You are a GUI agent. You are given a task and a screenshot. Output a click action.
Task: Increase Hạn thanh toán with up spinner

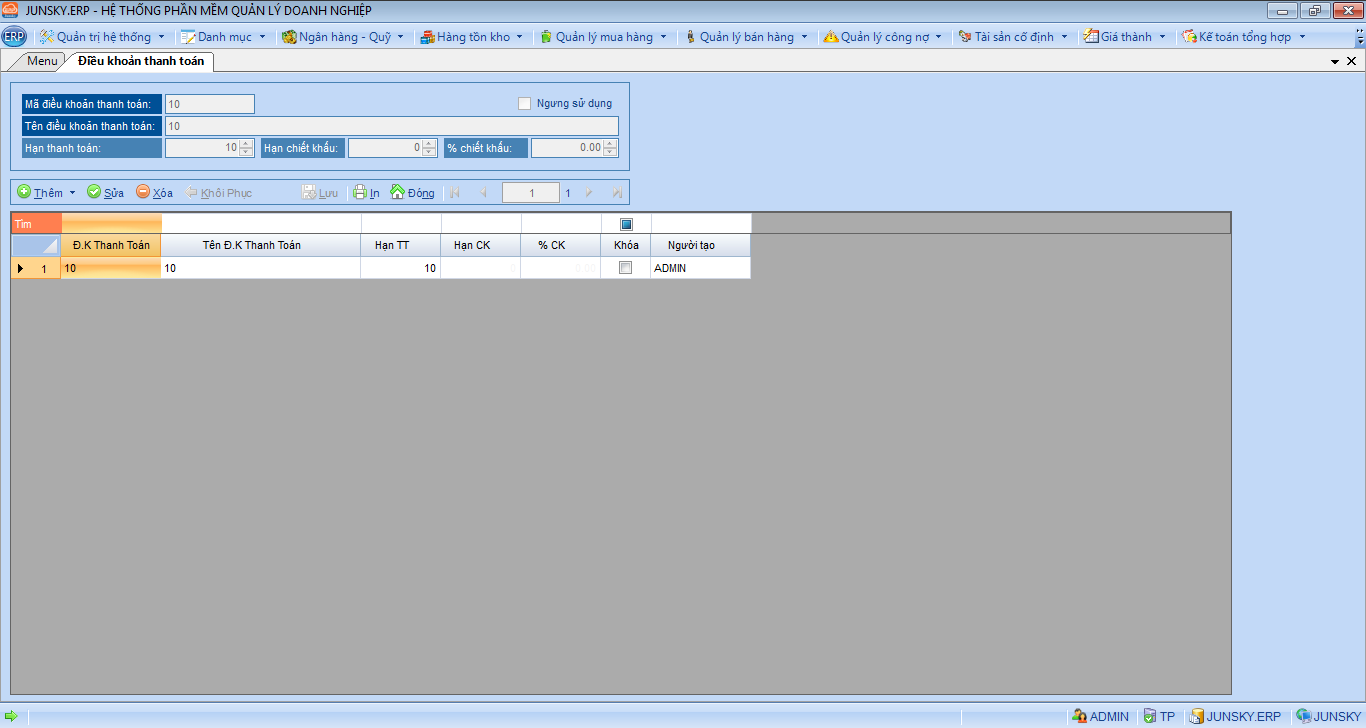[246, 144]
